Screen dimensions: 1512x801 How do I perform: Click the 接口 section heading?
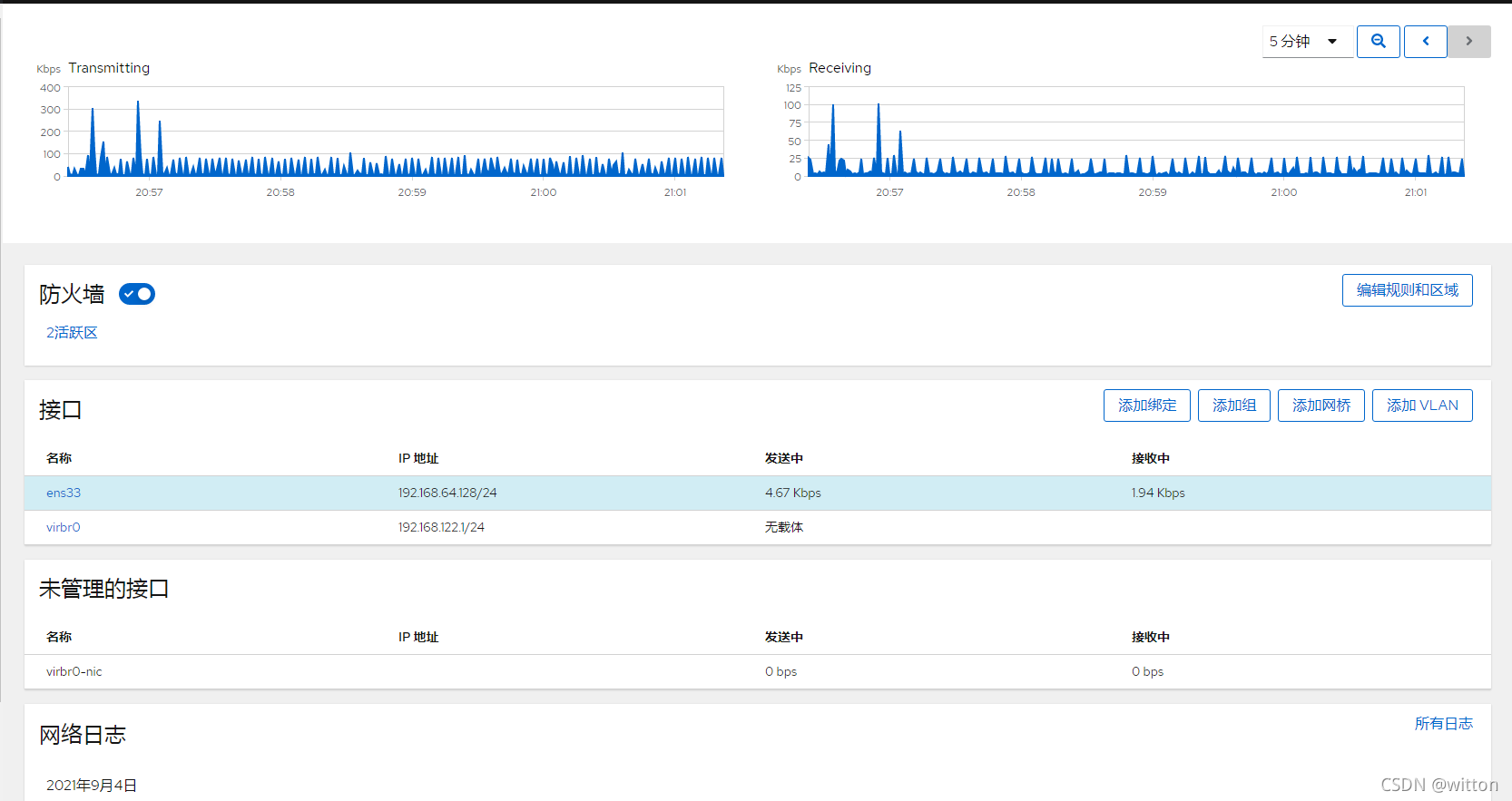pyautogui.click(x=61, y=410)
